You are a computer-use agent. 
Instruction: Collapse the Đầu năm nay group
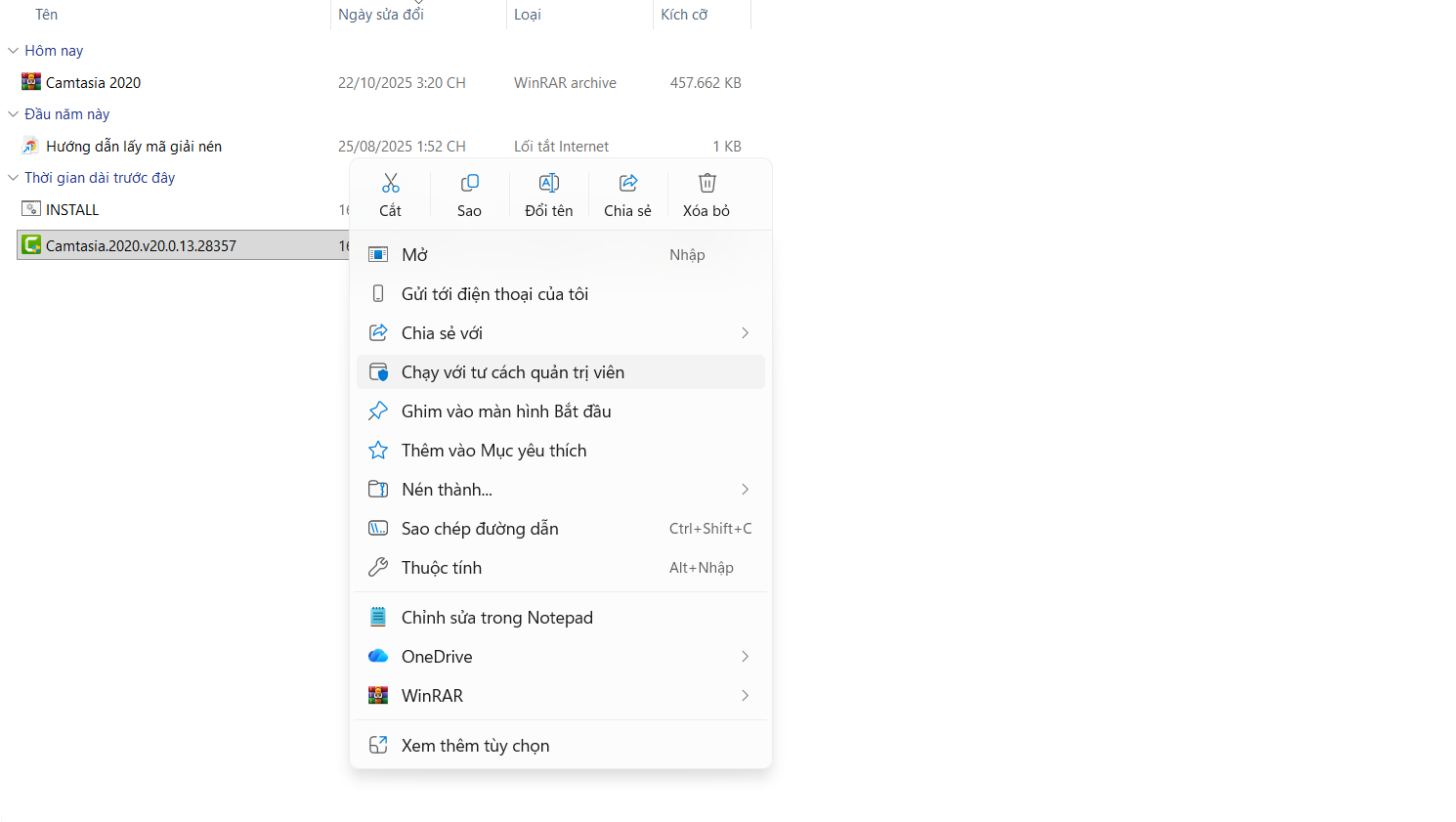pyautogui.click(x=14, y=114)
